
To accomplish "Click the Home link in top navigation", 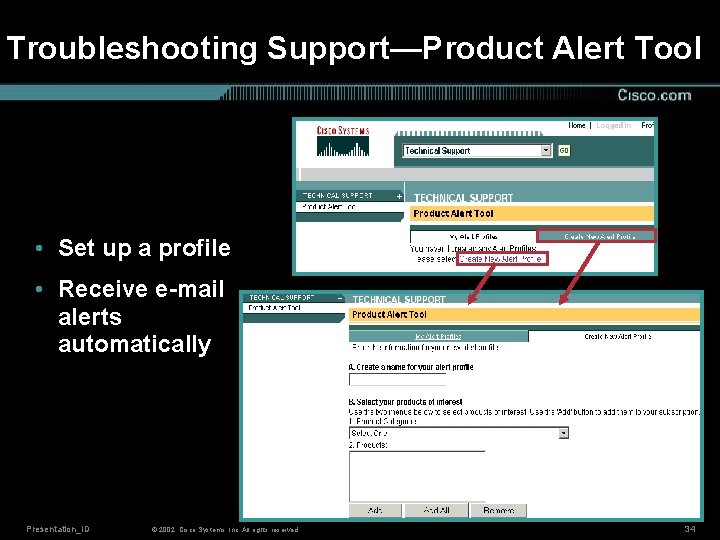I will click(577, 125).
